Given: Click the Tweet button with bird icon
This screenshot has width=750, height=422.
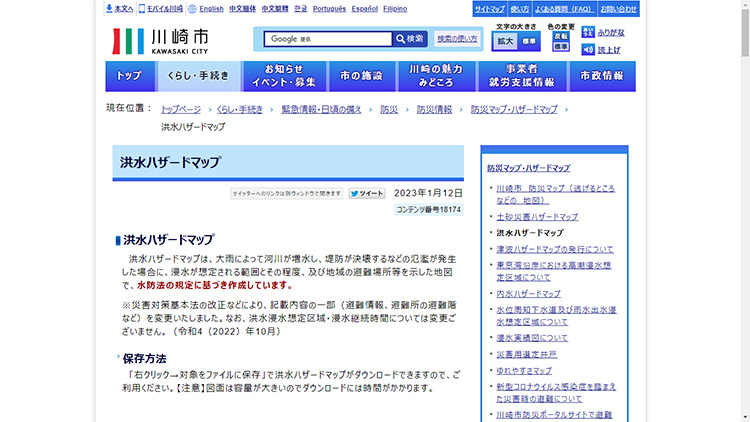Looking at the screenshot, I should coord(366,193).
